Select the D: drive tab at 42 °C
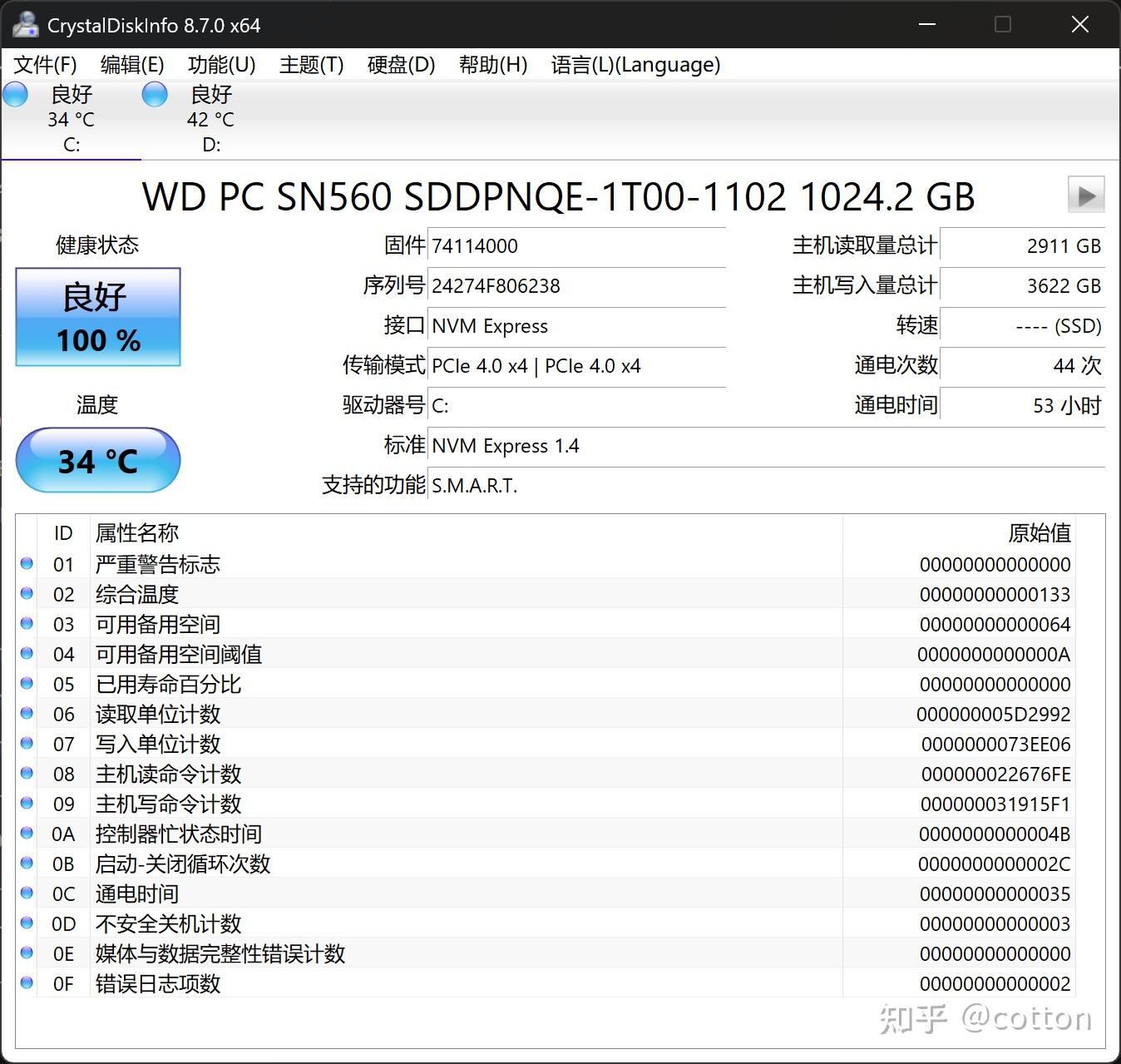This screenshot has height=1064, width=1121. (211, 119)
